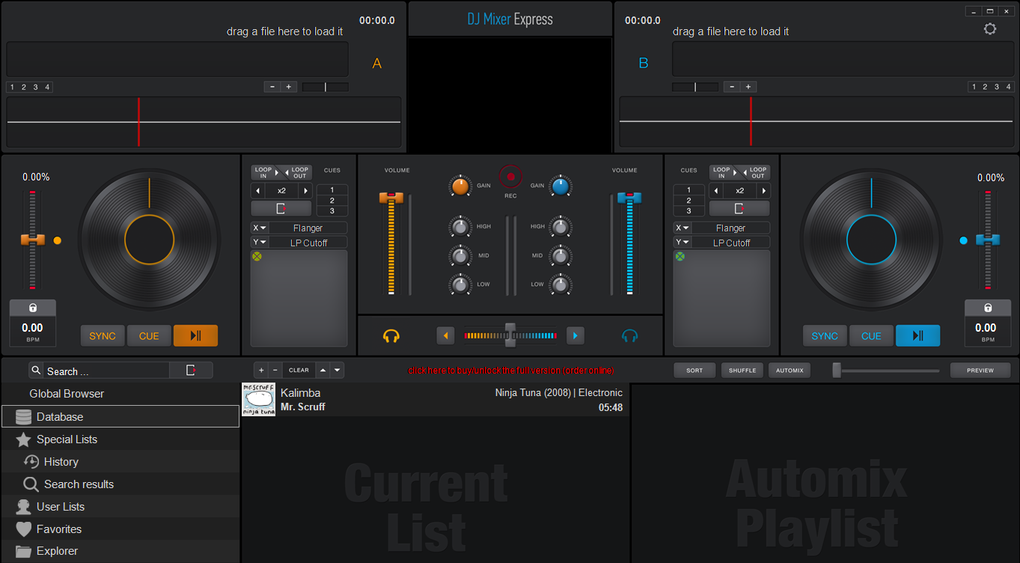Screen dimensions: 1020x563
Task: Click deck A volume fader handle
Action: tap(391, 198)
